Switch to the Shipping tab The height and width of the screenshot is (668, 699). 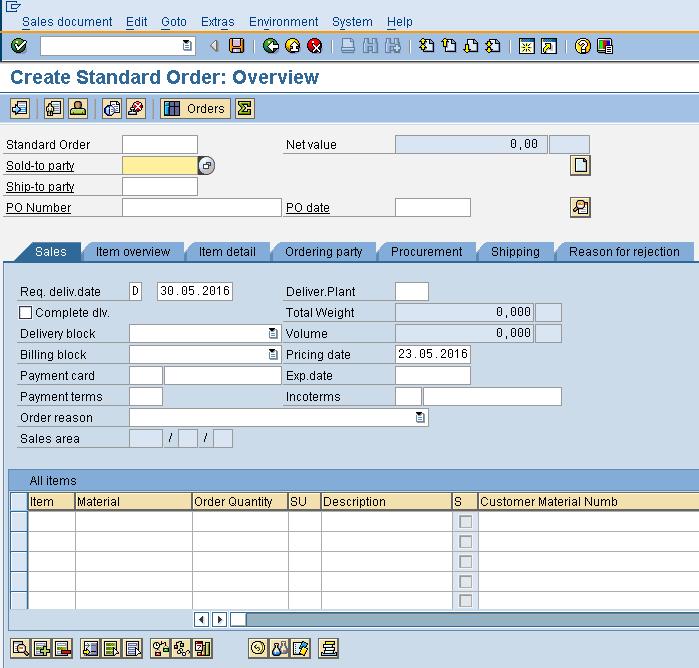515,252
